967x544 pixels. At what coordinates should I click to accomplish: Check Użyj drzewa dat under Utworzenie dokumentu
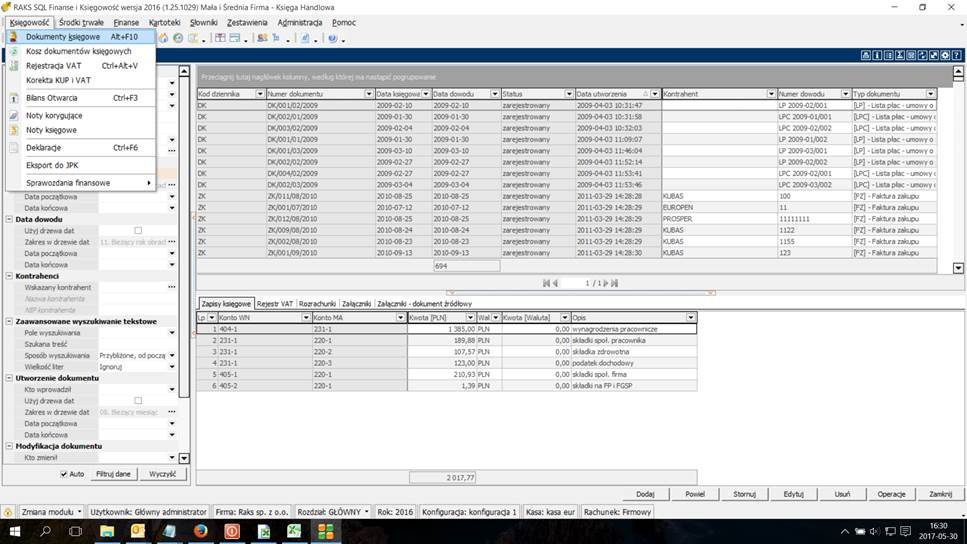pos(138,400)
